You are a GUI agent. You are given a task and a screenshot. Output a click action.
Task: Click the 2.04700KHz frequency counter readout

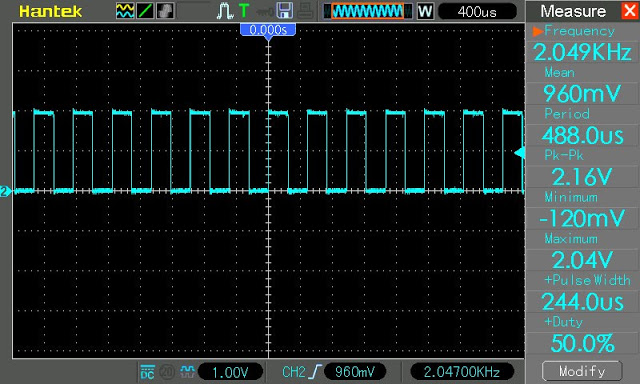pos(462,372)
